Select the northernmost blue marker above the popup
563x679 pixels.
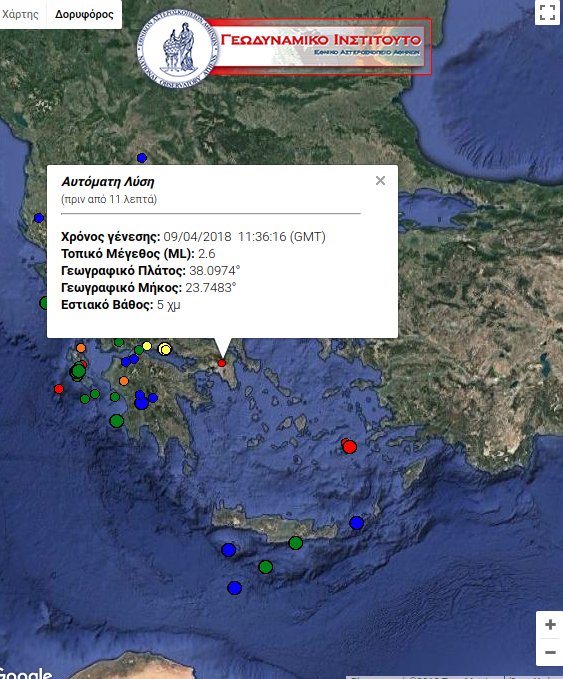click(x=142, y=158)
